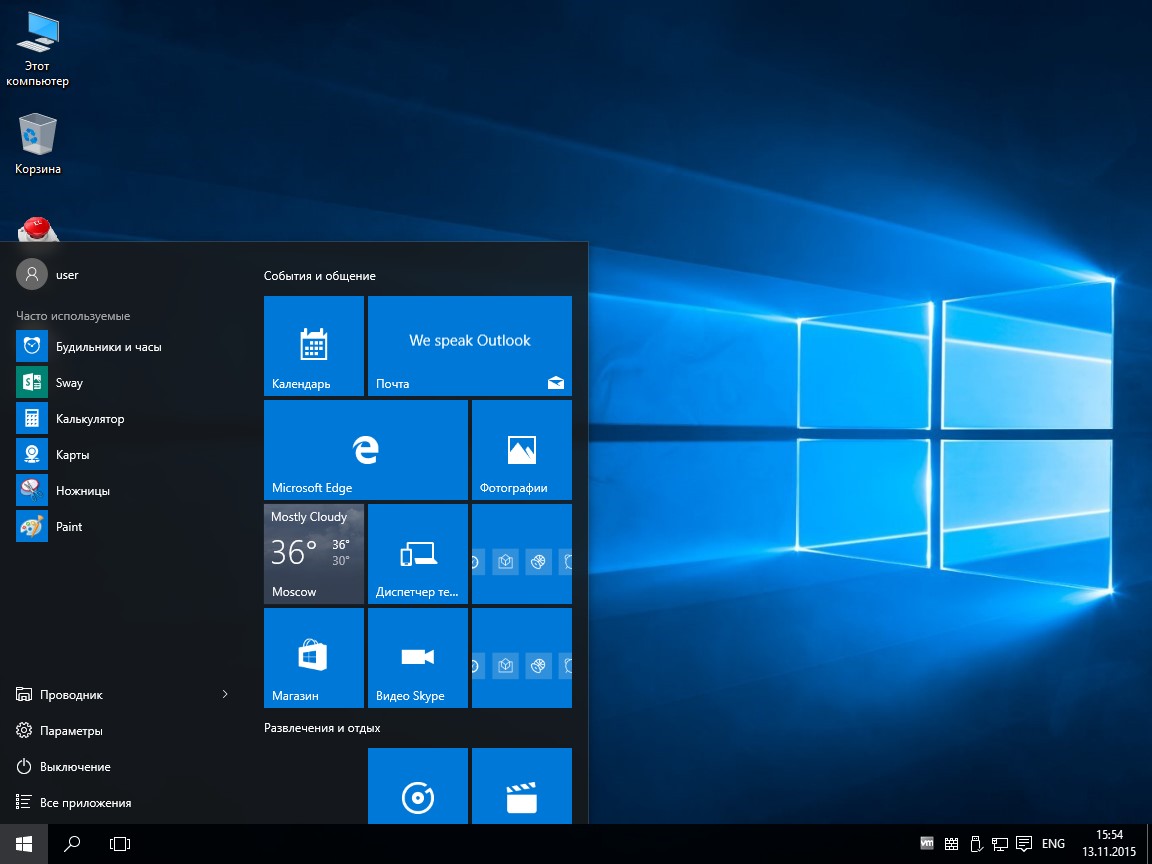
Task: Open the Calendar tile (Календарь)
Action: pyautogui.click(x=314, y=346)
